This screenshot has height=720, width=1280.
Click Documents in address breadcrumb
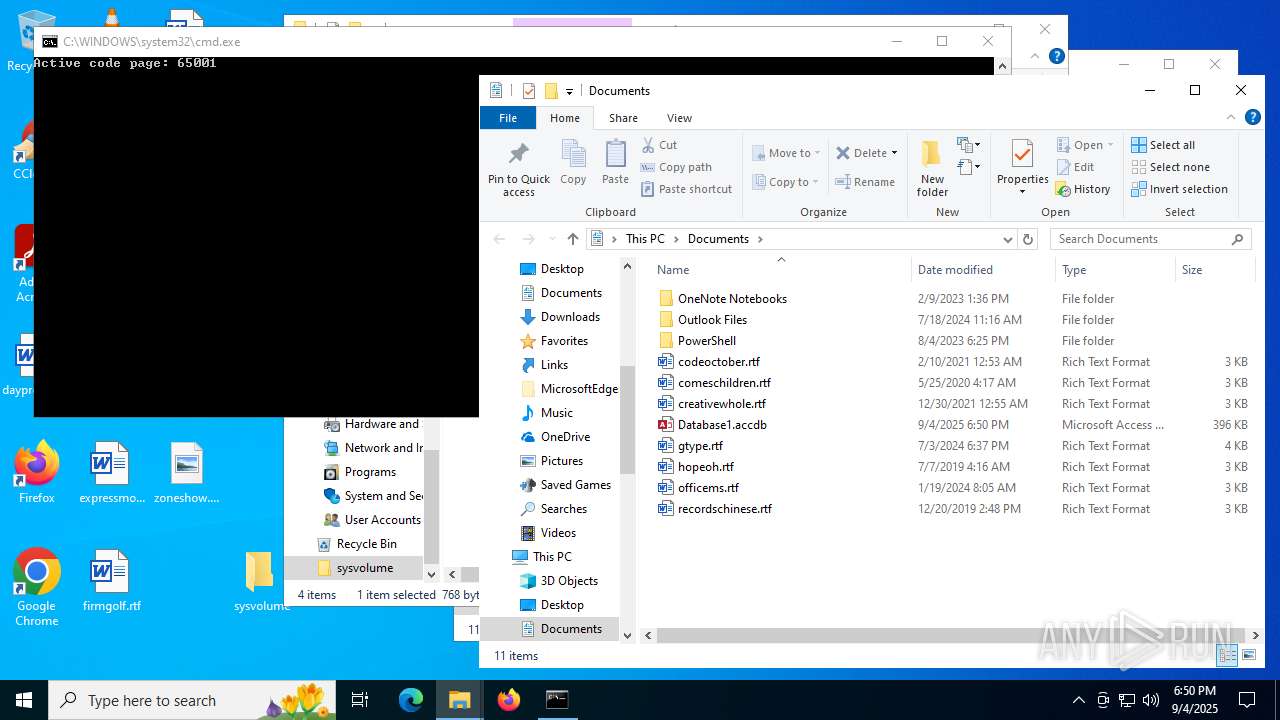click(x=718, y=239)
